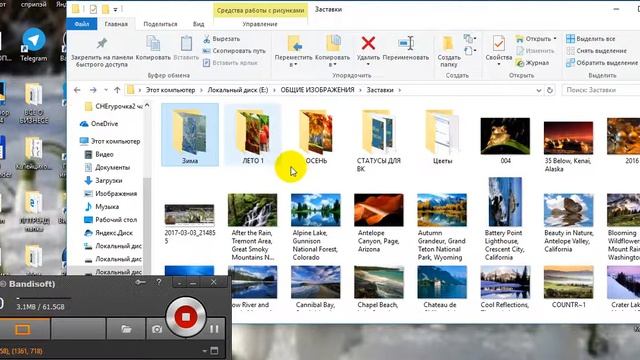This screenshot has width=640, height=360.
Task: Open Telegram desktop shortcut
Action: [x=33, y=45]
